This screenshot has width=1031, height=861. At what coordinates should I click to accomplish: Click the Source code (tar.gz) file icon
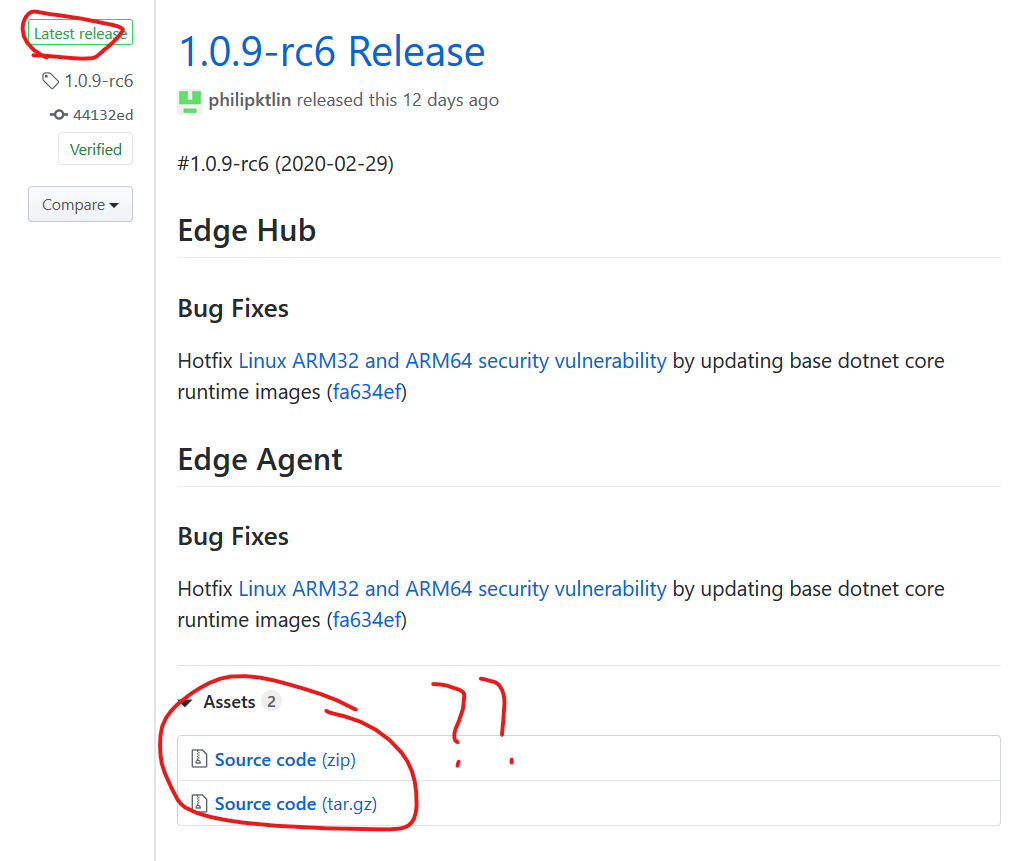pyautogui.click(x=198, y=804)
